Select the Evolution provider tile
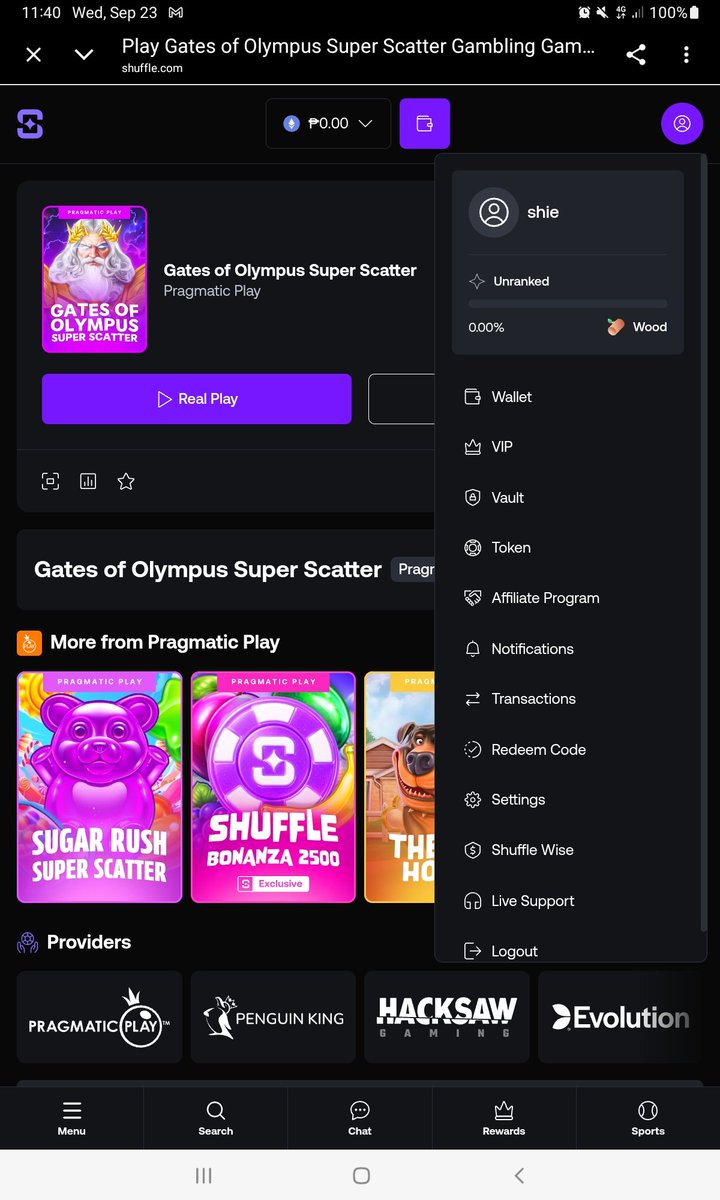Screen dimensions: 720x1200 coord(620,1017)
